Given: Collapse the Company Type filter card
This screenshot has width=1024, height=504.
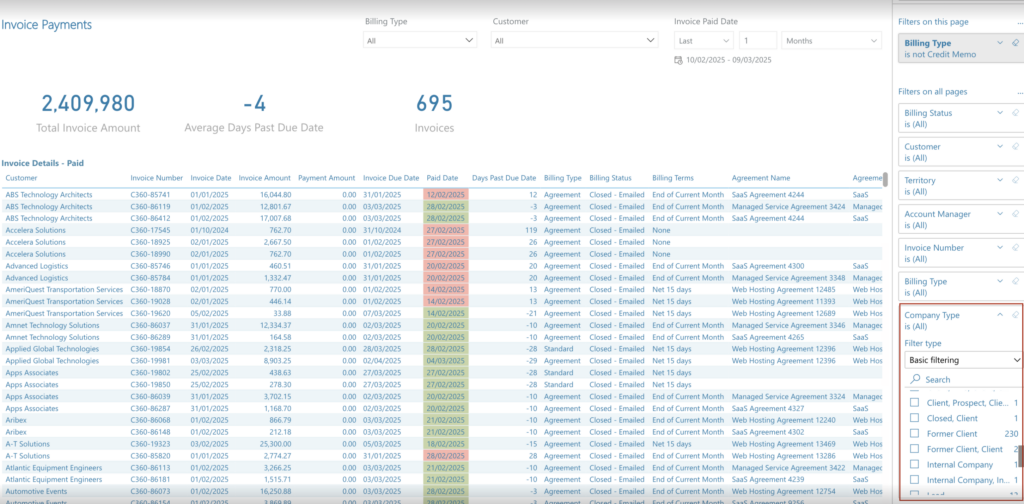Looking at the screenshot, I should [x=1000, y=315].
